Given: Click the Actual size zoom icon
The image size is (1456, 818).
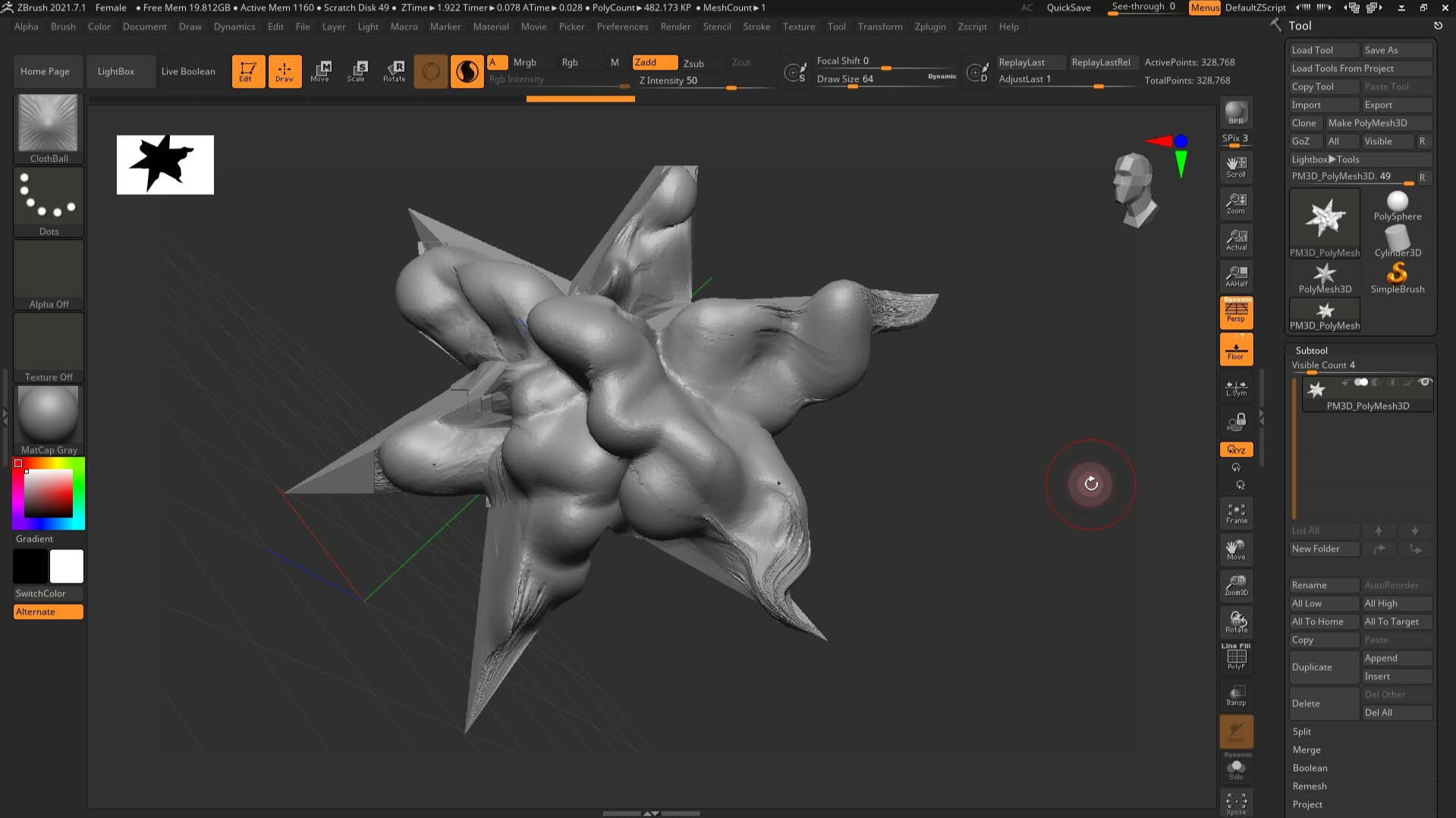Looking at the screenshot, I should tap(1236, 240).
